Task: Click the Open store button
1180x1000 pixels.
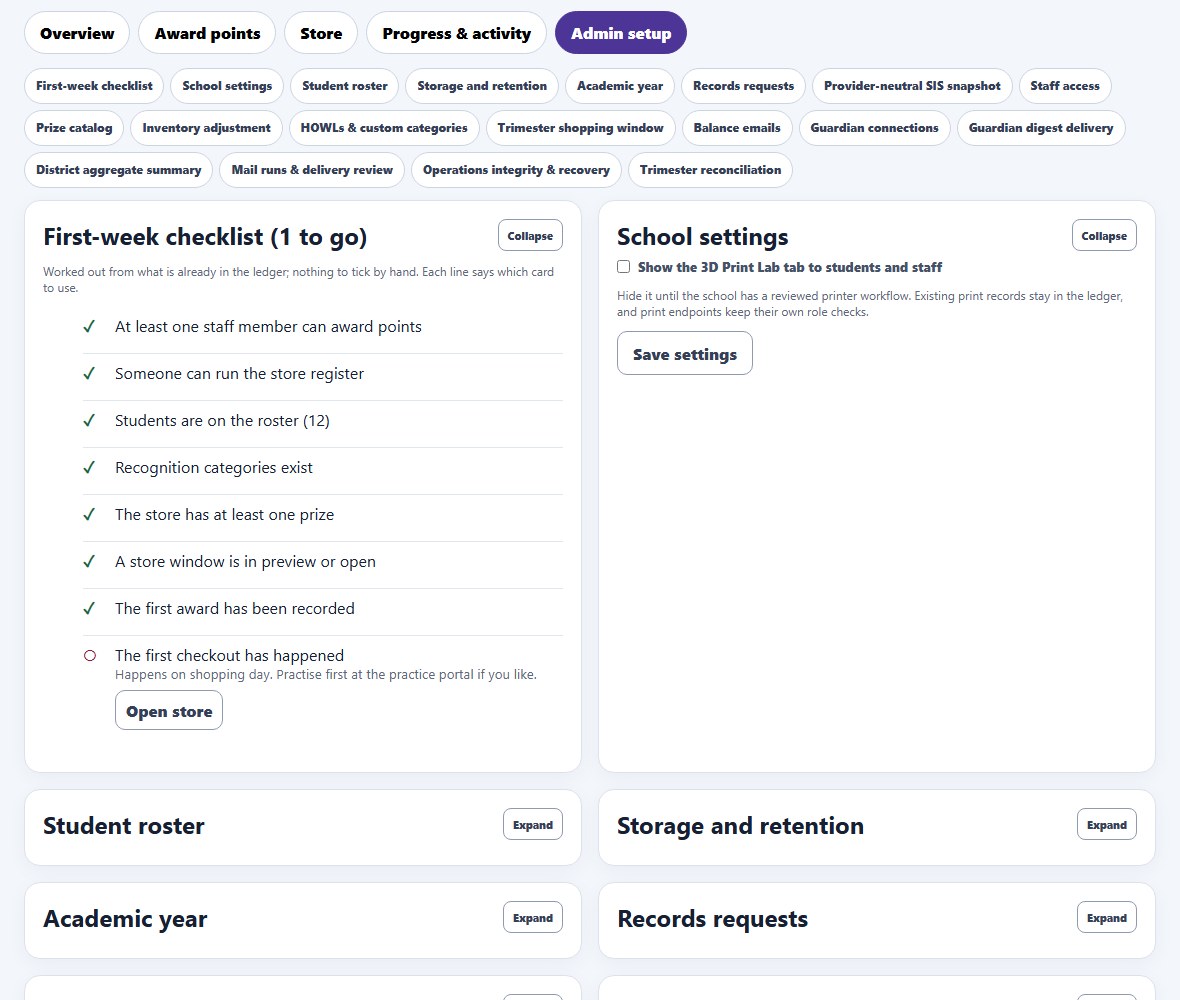Action: click(169, 711)
